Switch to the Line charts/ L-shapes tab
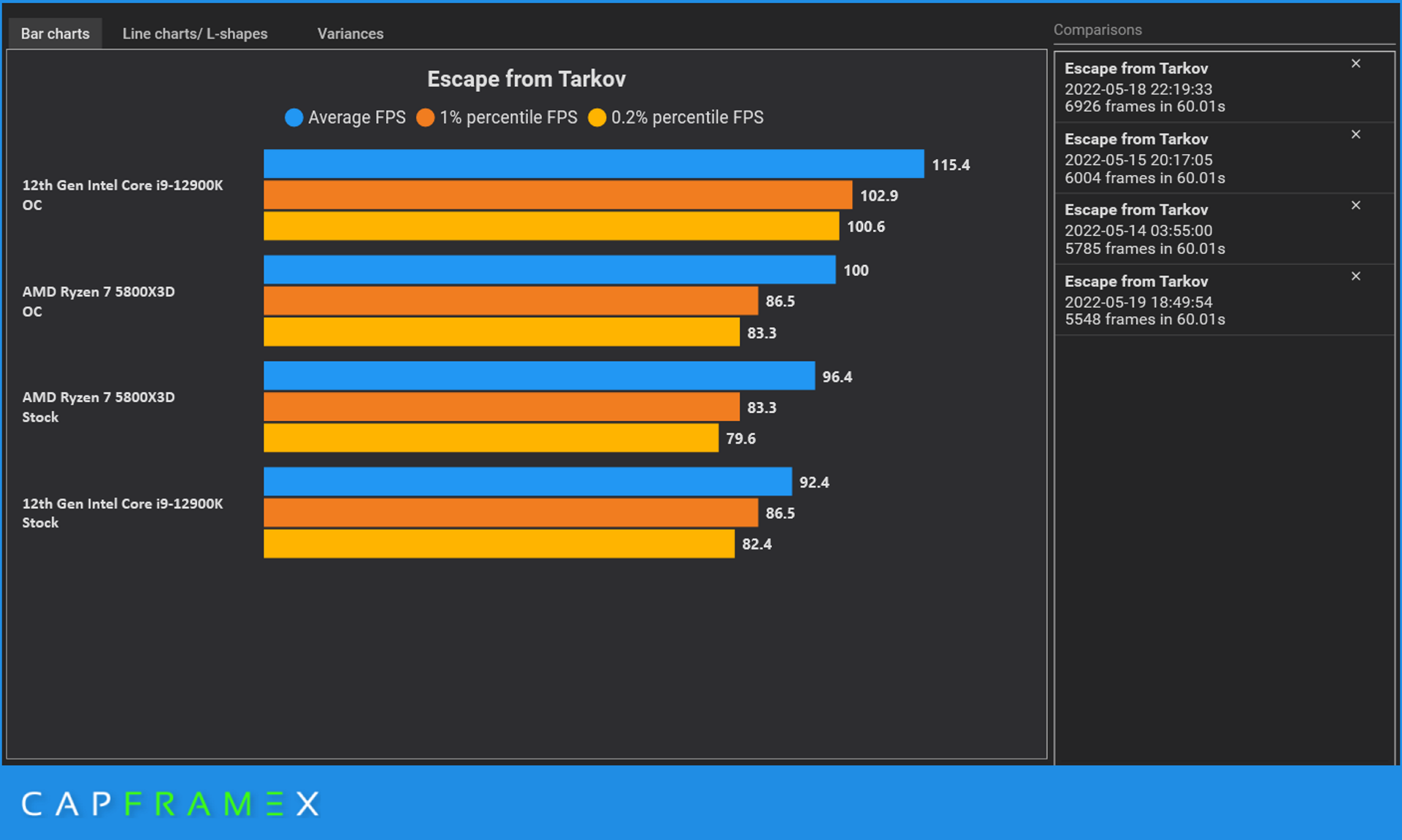The width and height of the screenshot is (1402, 840). click(x=195, y=34)
